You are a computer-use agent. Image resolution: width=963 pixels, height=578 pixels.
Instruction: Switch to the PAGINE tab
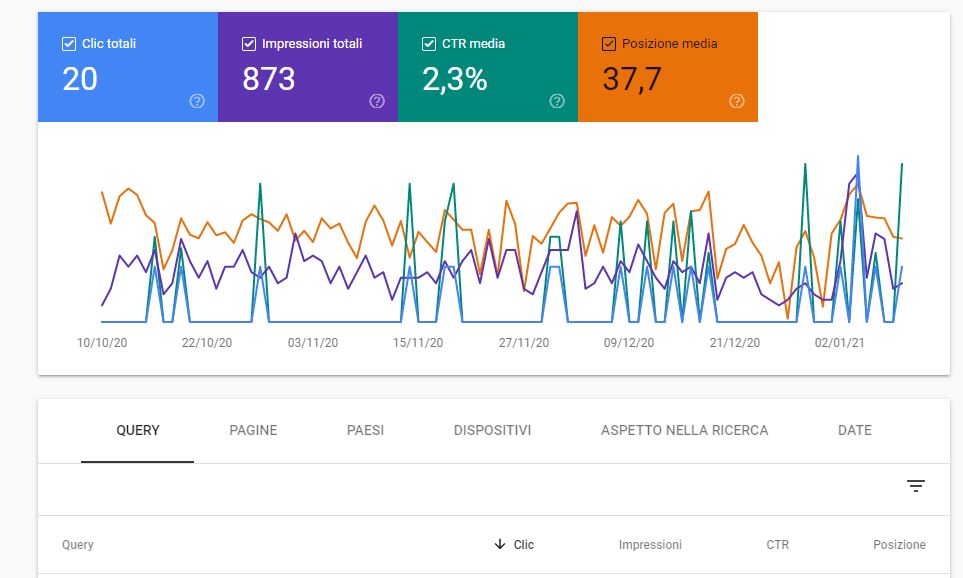click(253, 430)
